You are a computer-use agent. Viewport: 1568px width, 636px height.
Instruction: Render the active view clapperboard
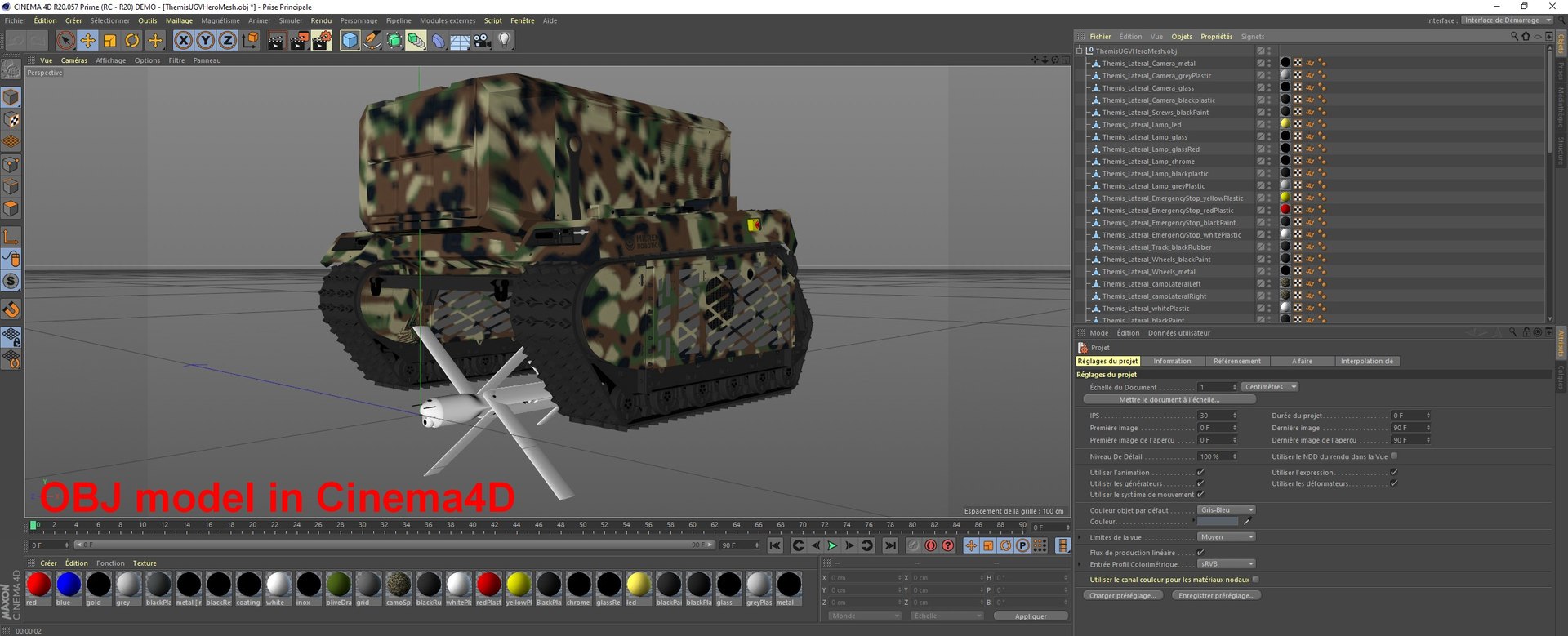pyautogui.click(x=276, y=40)
